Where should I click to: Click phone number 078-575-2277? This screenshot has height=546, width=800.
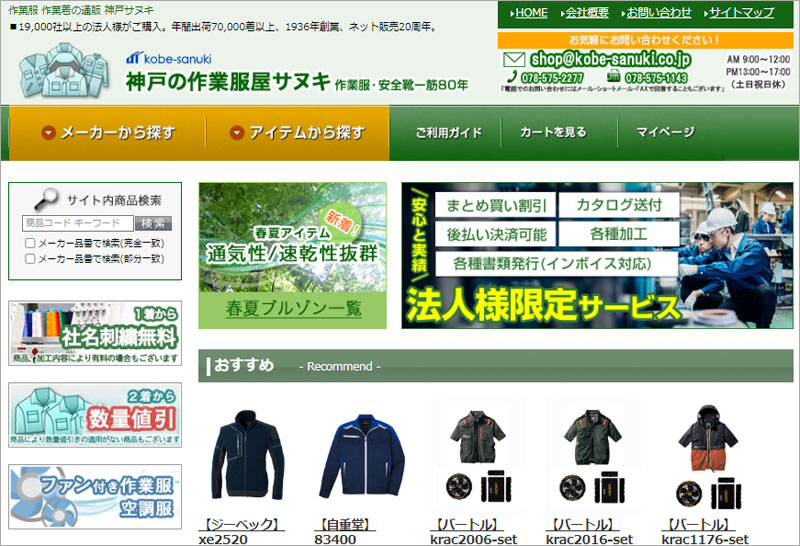553,78
